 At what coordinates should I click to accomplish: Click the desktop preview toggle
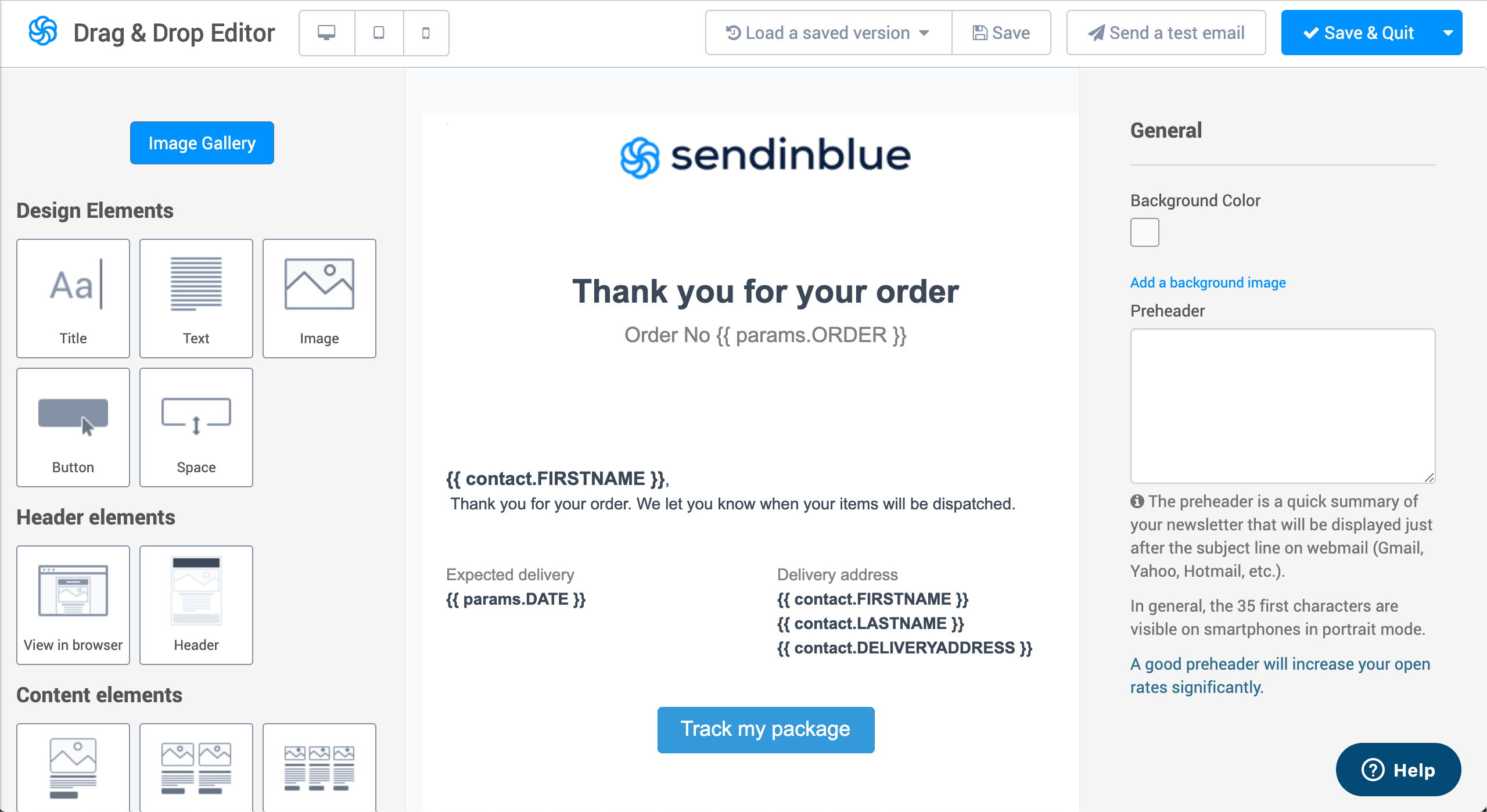326,32
